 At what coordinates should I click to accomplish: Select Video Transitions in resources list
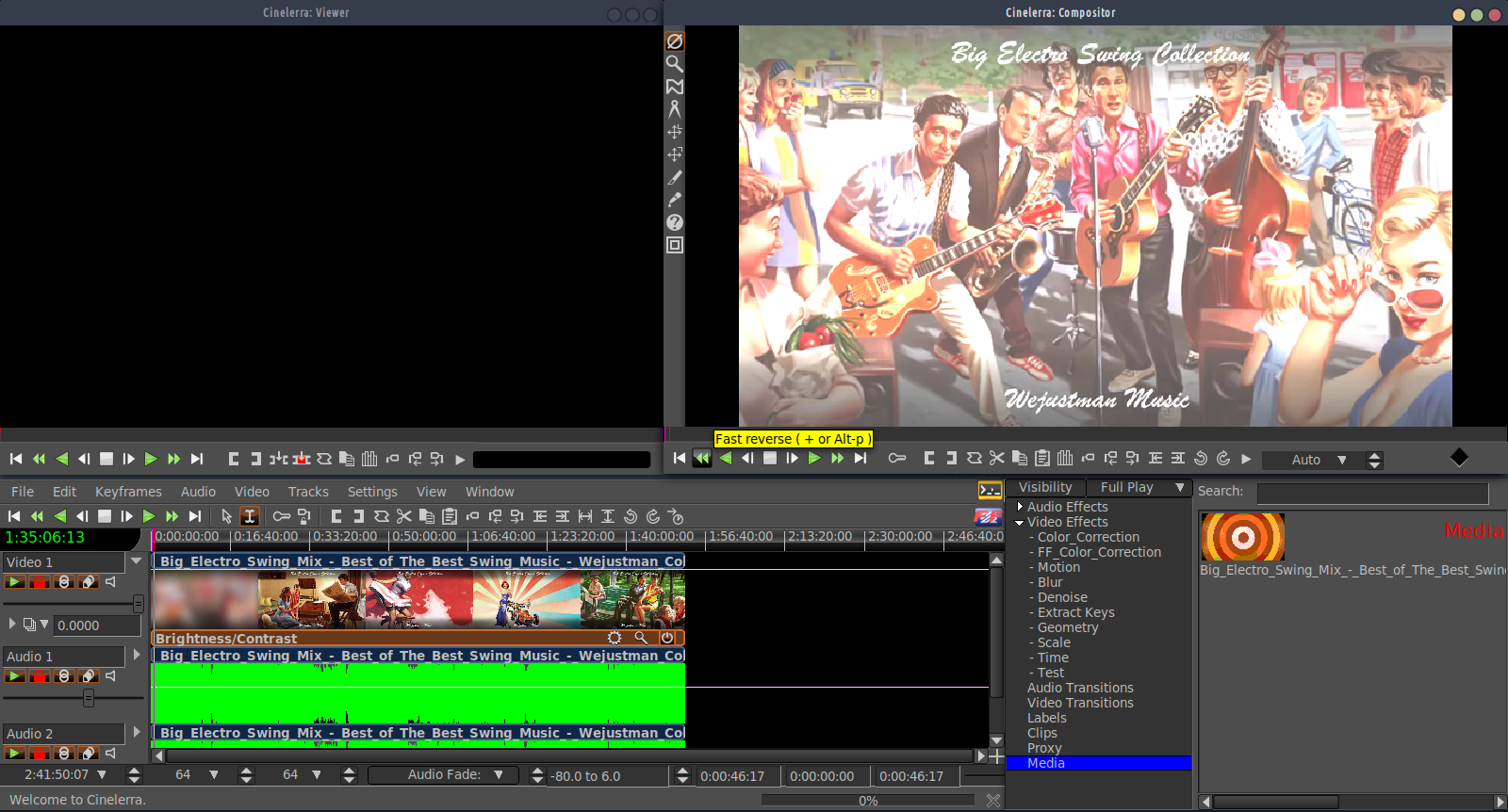pos(1080,703)
